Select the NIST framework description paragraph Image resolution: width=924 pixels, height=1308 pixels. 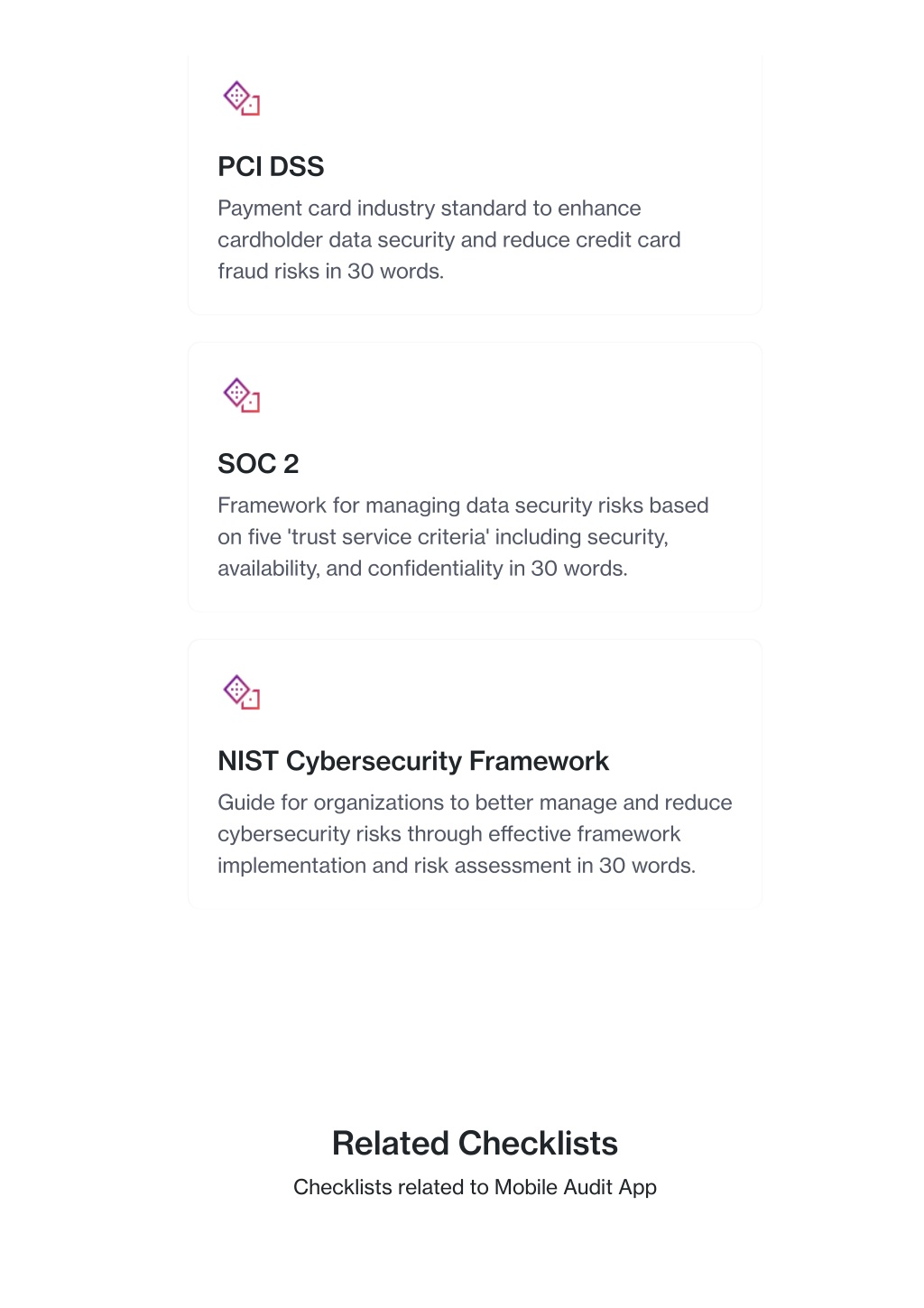point(475,834)
